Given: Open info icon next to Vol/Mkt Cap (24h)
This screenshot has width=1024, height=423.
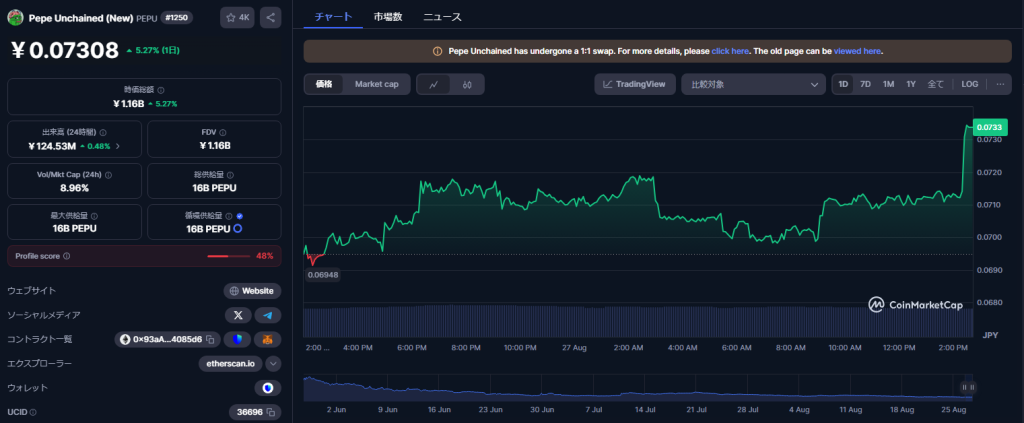Looking at the screenshot, I should [x=108, y=175].
